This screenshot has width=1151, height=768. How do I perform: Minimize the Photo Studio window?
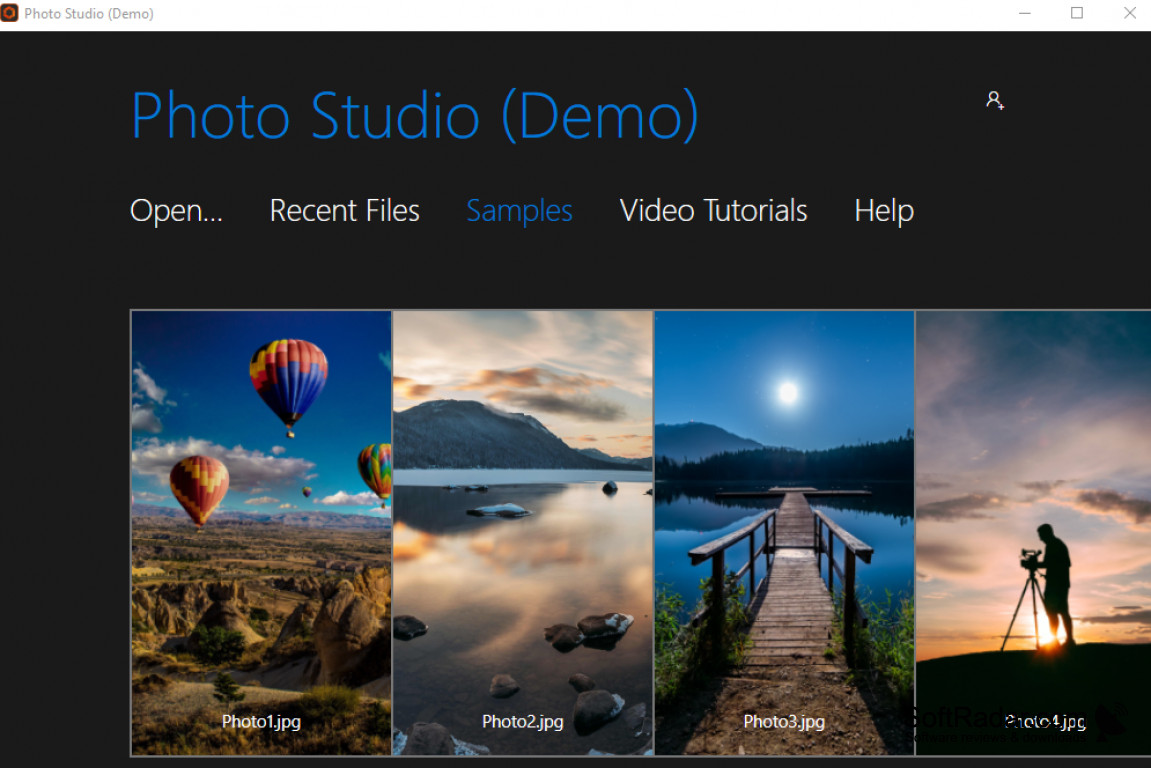pyautogui.click(x=1025, y=13)
